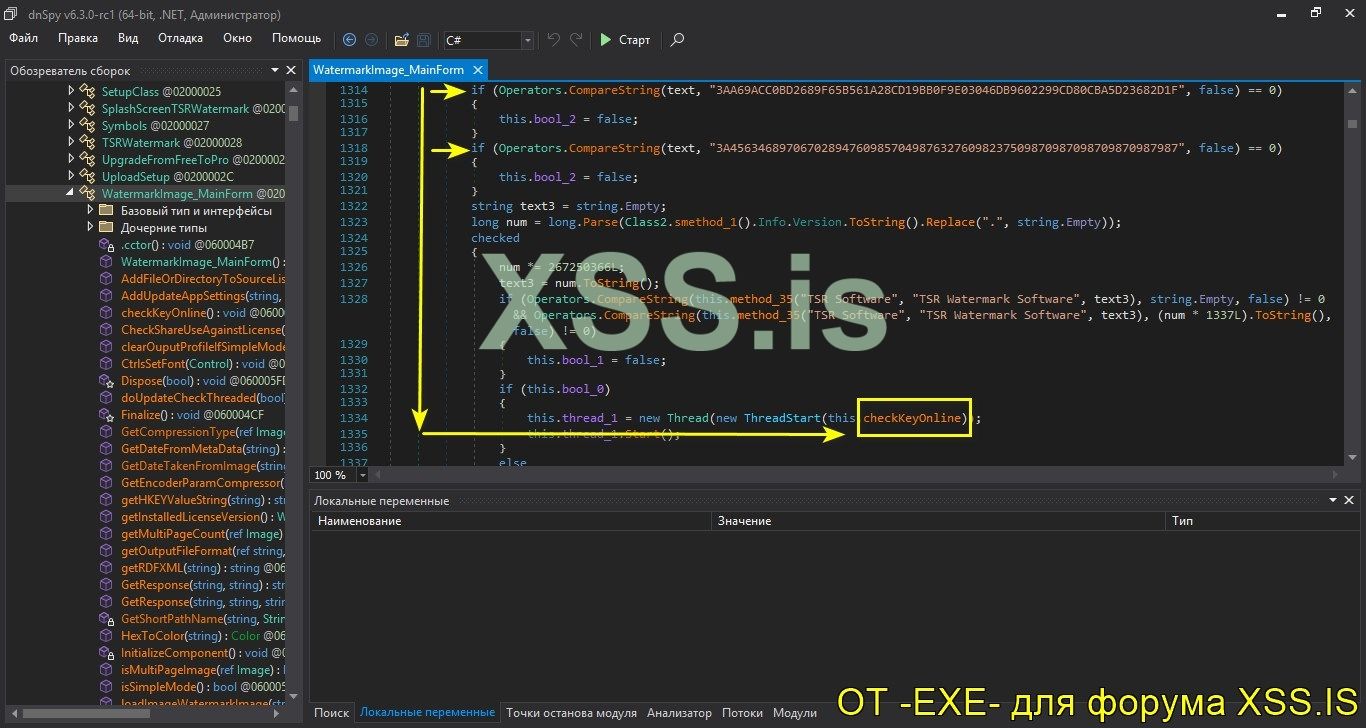Select getRDFXML method in tree
The width and height of the screenshot is (1366, 728).
pyautogui.click(x=202, y=567)
